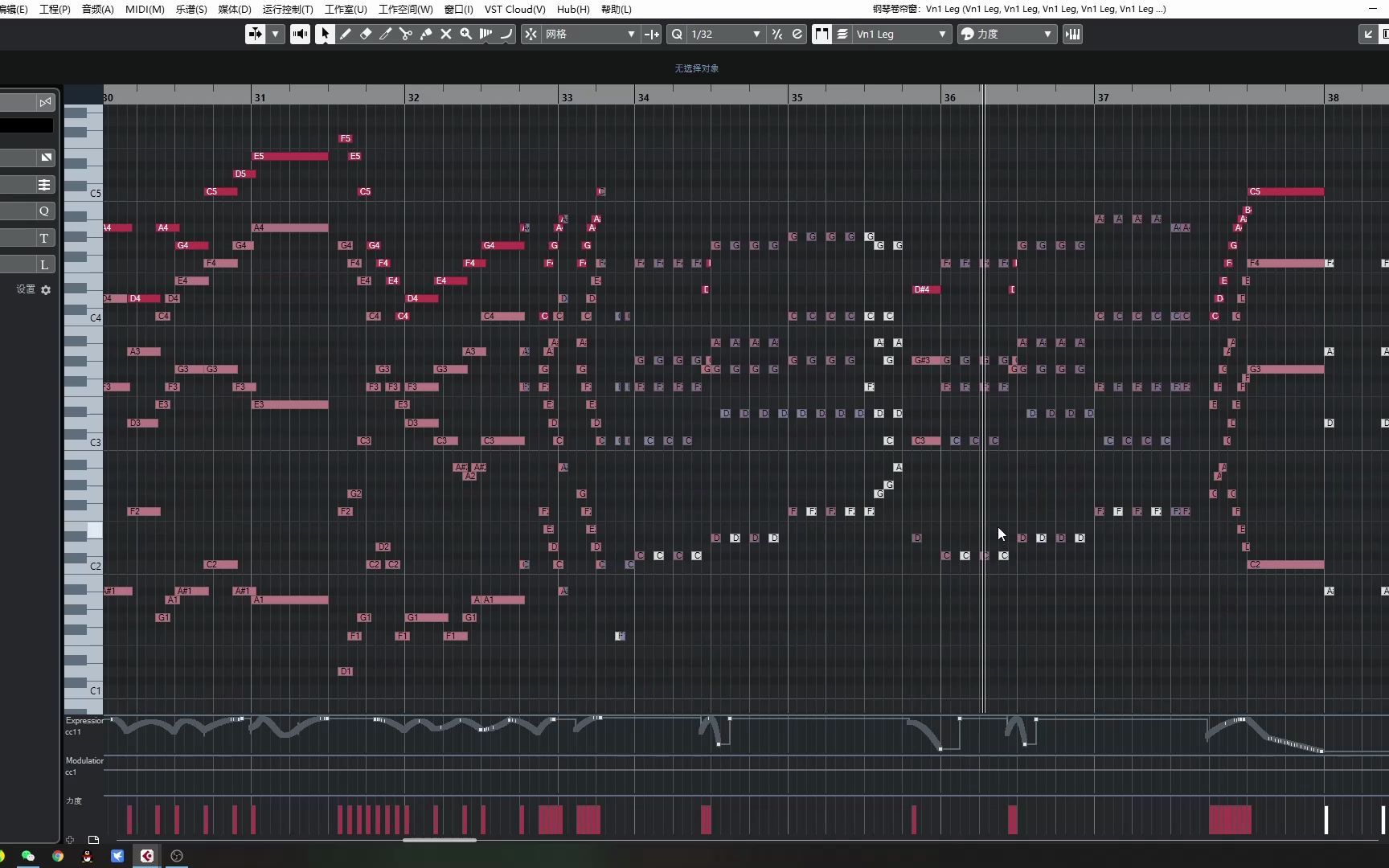The image size is (1389, 868).
Task: Click the window layout arrow icon at top right
Action: click(x=1368, y=34)
